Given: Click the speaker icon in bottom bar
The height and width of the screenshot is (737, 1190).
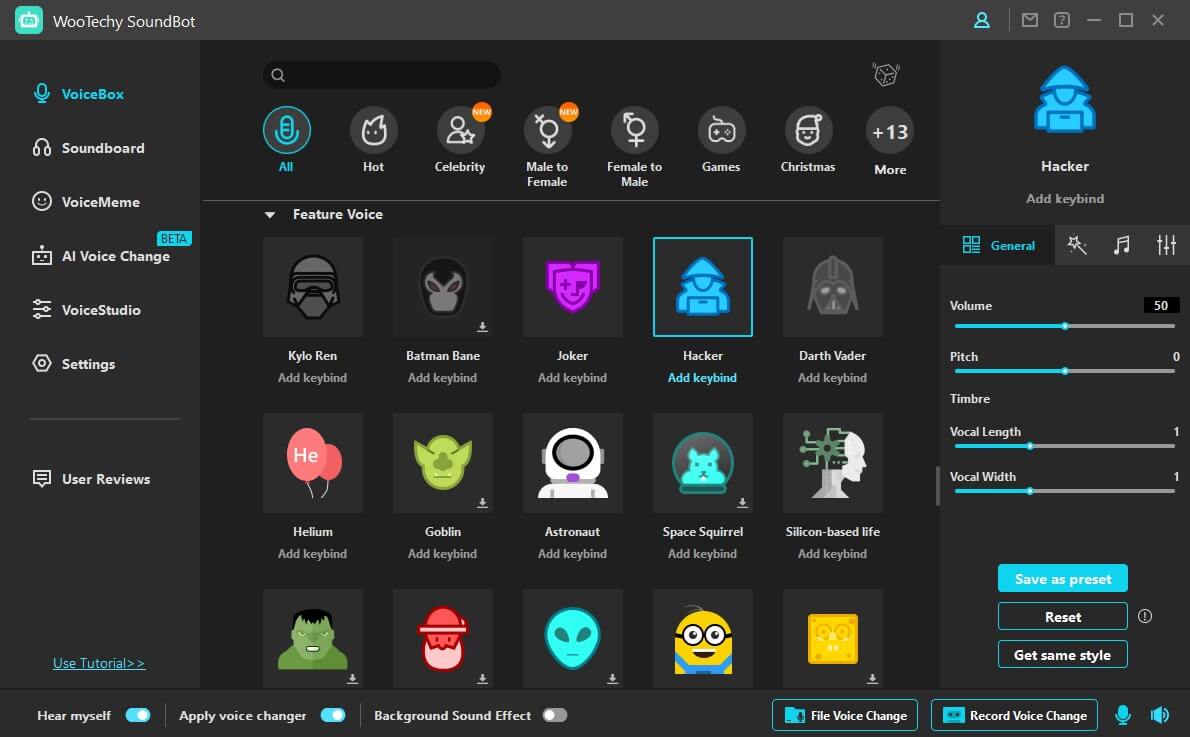Looking at the screenshot, I should pos(1160,715).
